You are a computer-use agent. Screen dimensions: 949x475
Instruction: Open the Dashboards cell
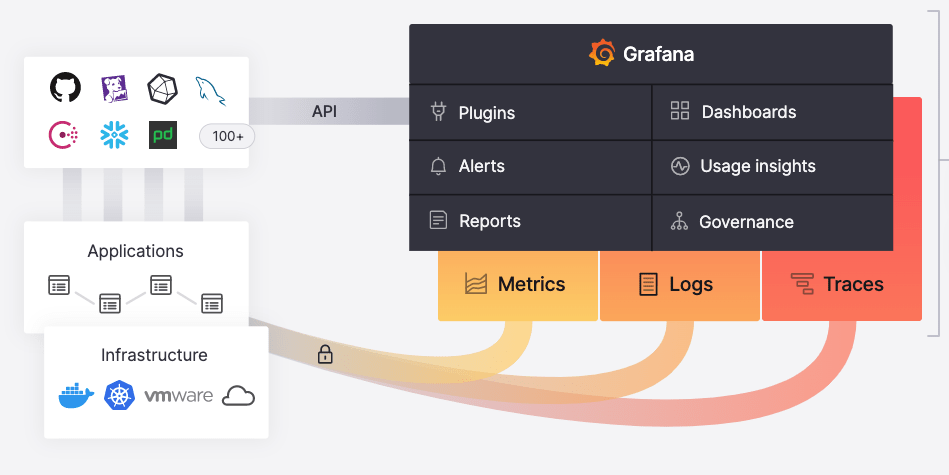(x=772, y=112)
